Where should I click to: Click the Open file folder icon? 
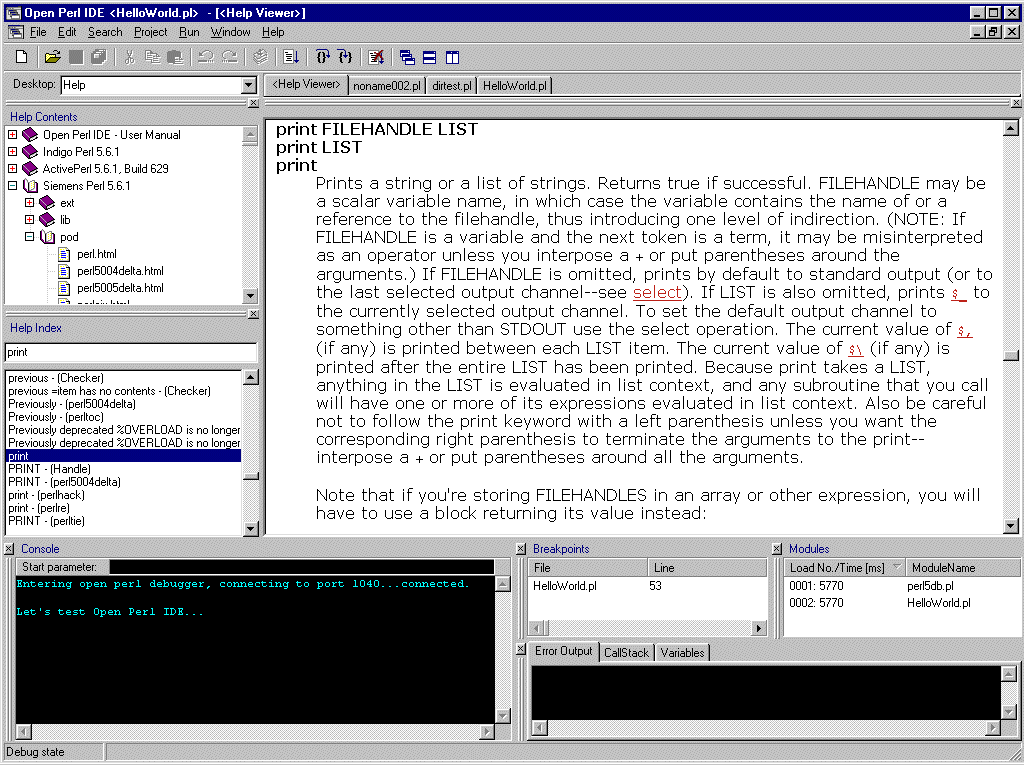point(52,57)
